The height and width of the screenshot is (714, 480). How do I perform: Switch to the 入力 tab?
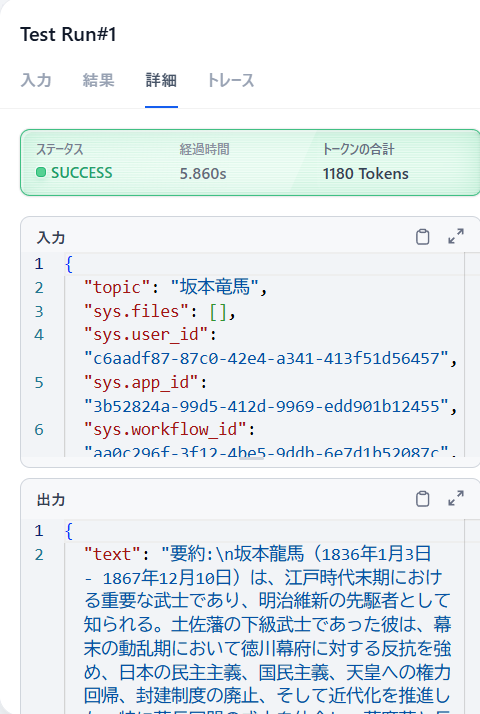pos(36,80)
